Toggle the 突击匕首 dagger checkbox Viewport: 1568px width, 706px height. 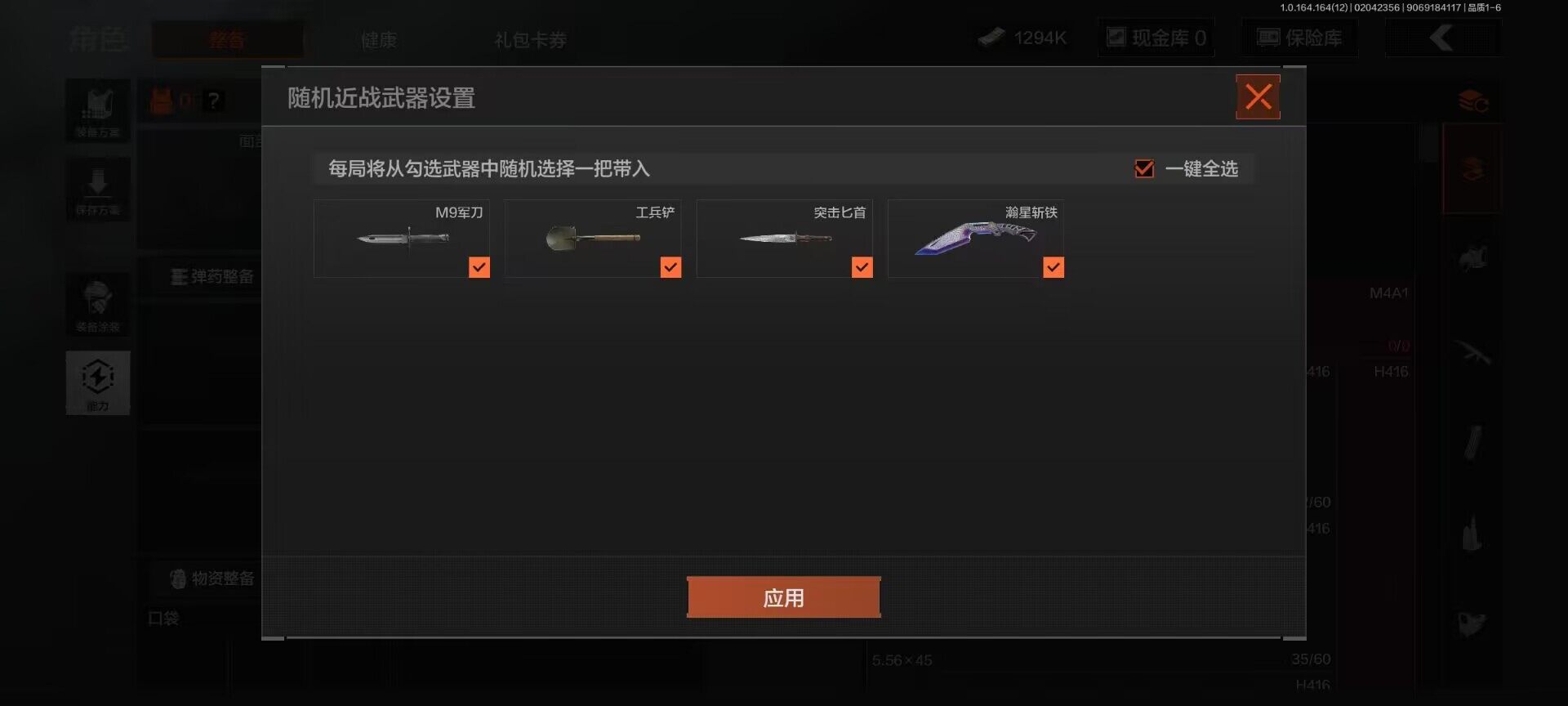point(862,267)
